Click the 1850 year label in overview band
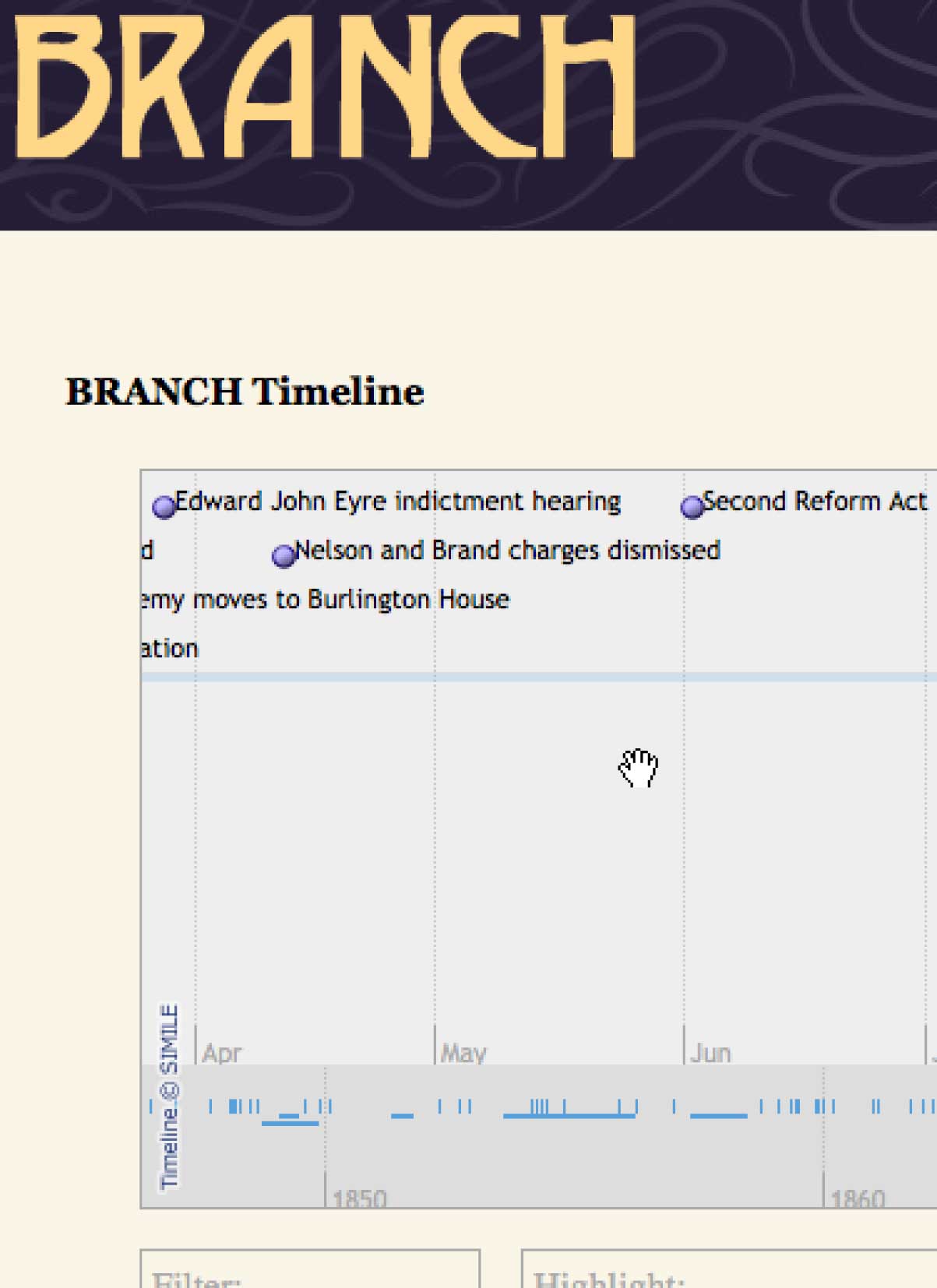This screenshot has height=1288, width=937. [360, 1198]
